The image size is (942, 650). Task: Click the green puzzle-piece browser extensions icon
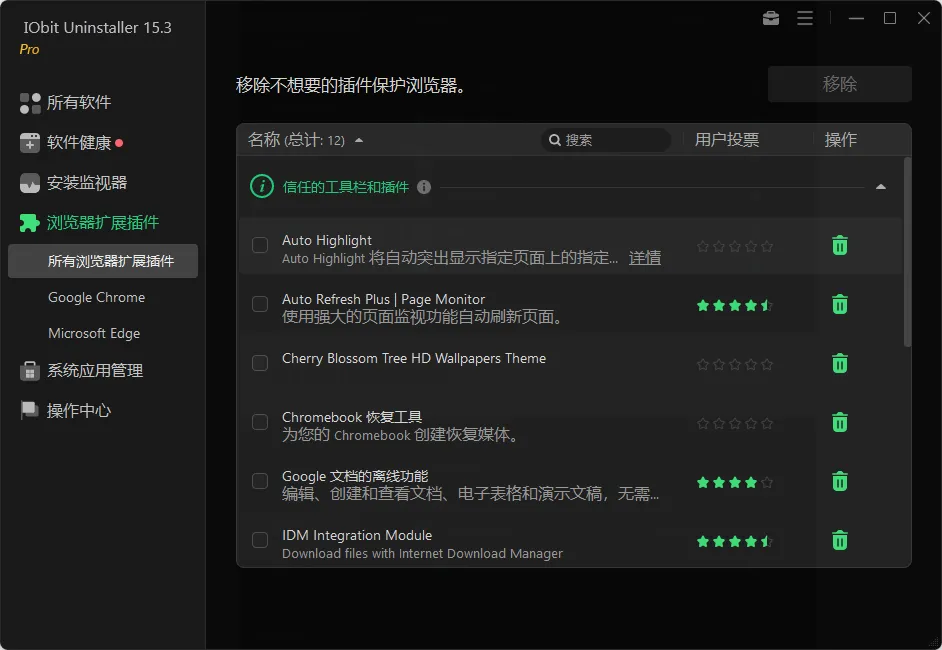[x=29, y=223]
